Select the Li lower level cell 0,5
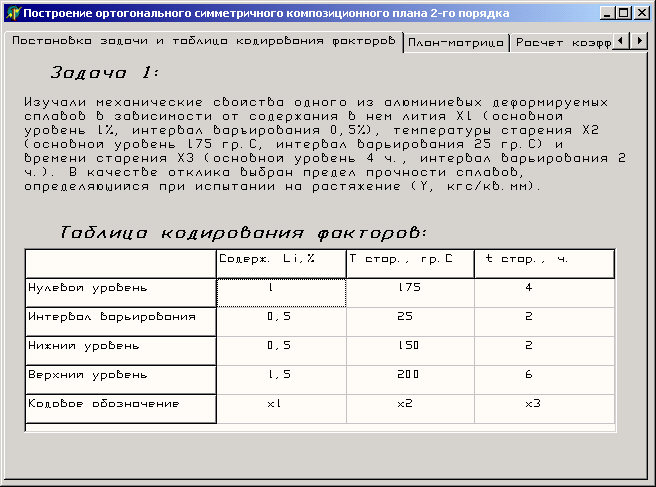Viewport: 656px width, 487px height. point(281,351)
